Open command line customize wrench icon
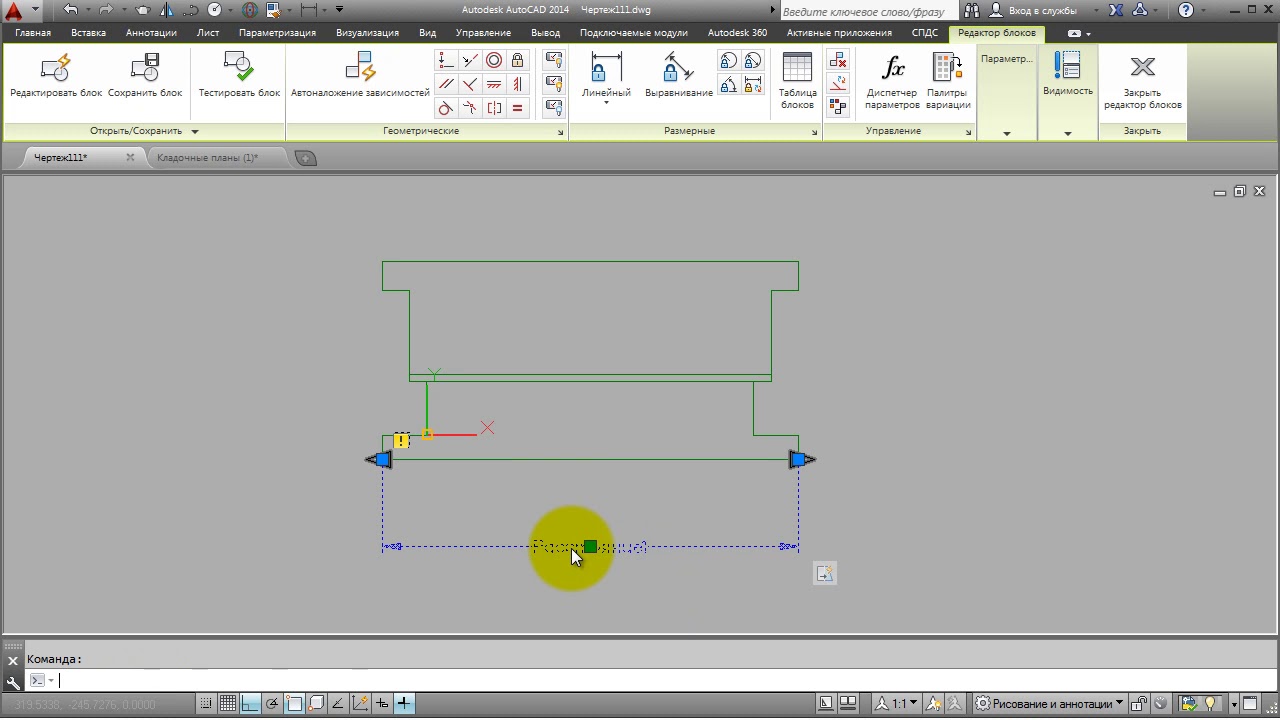 pyautogui.click(x=12, y=682)
